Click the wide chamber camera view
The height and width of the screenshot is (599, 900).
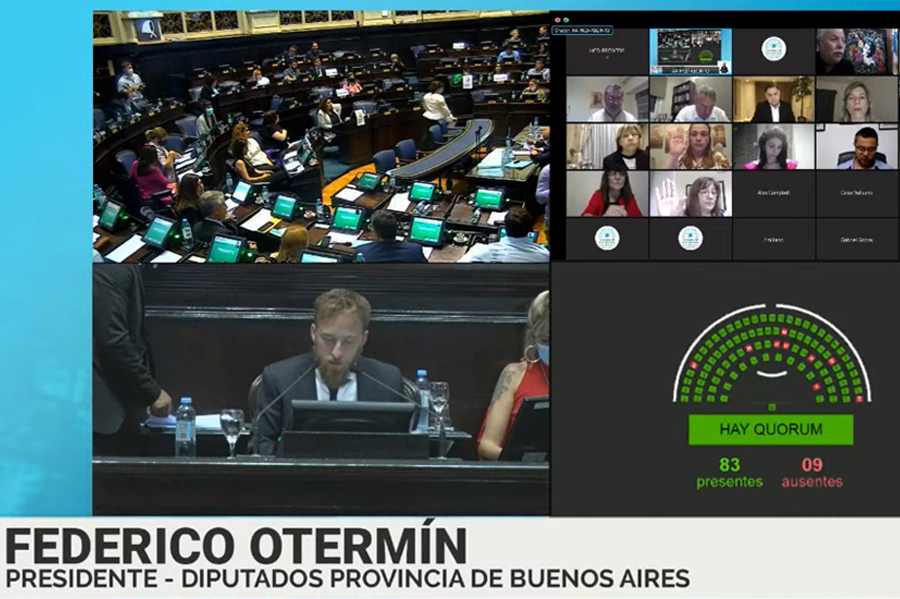click(321, 137)
